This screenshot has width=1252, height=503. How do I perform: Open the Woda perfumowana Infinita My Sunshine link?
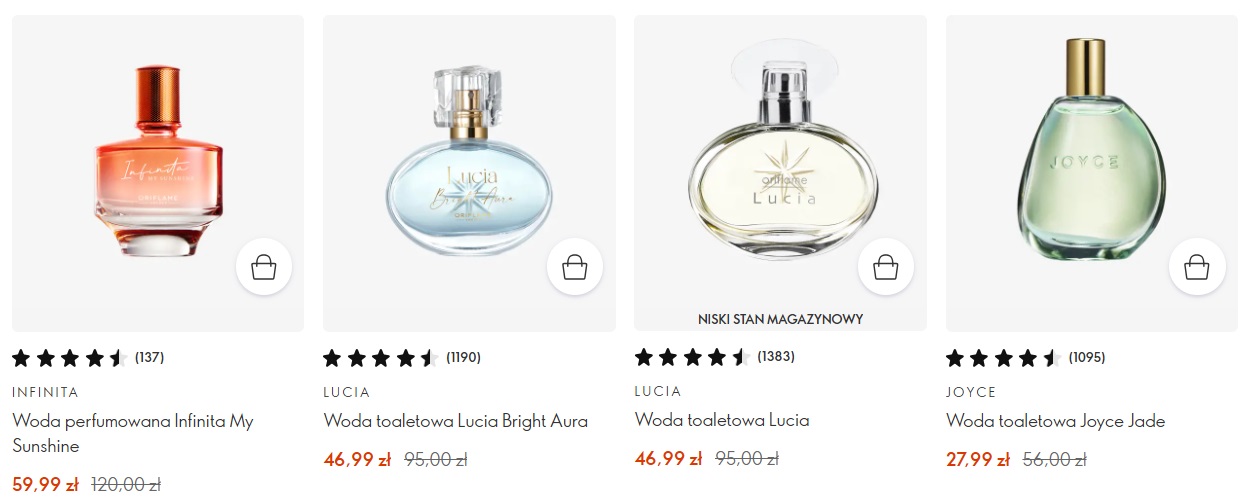pyautogui.click(x=133, y=433)
